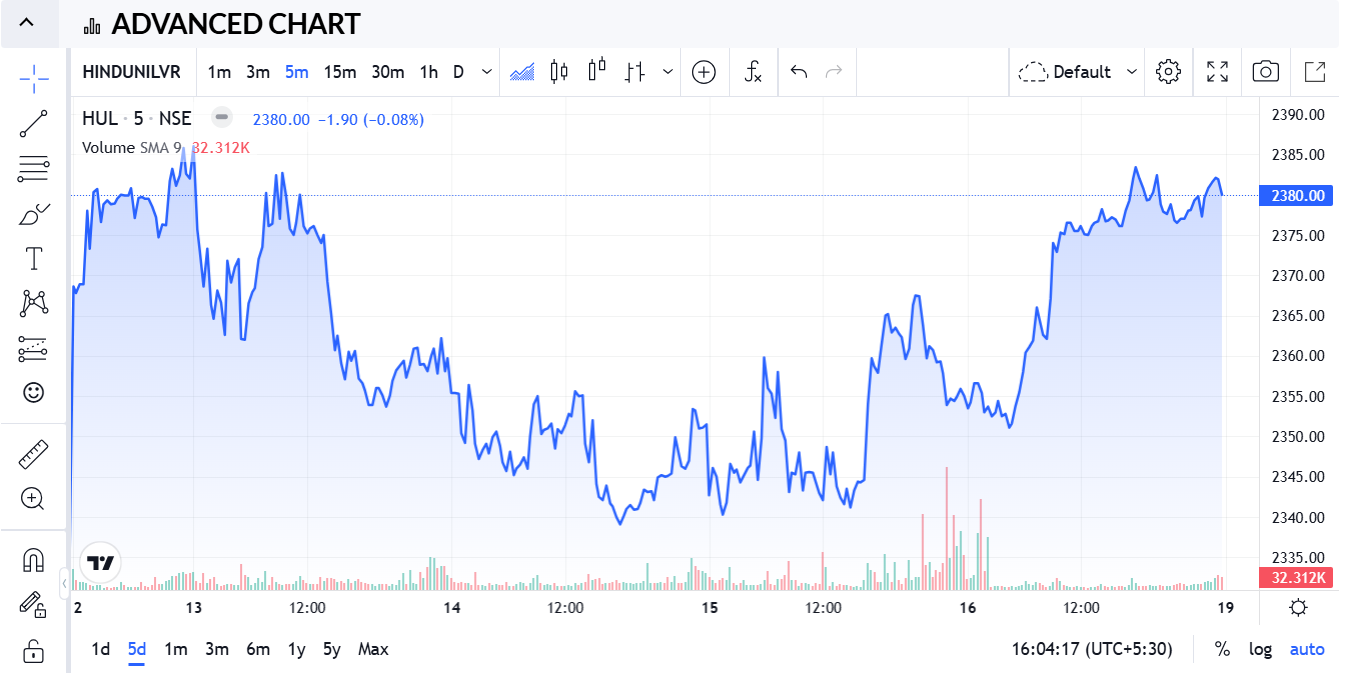Select the Text annotation tool

click(x=33, y=259)
